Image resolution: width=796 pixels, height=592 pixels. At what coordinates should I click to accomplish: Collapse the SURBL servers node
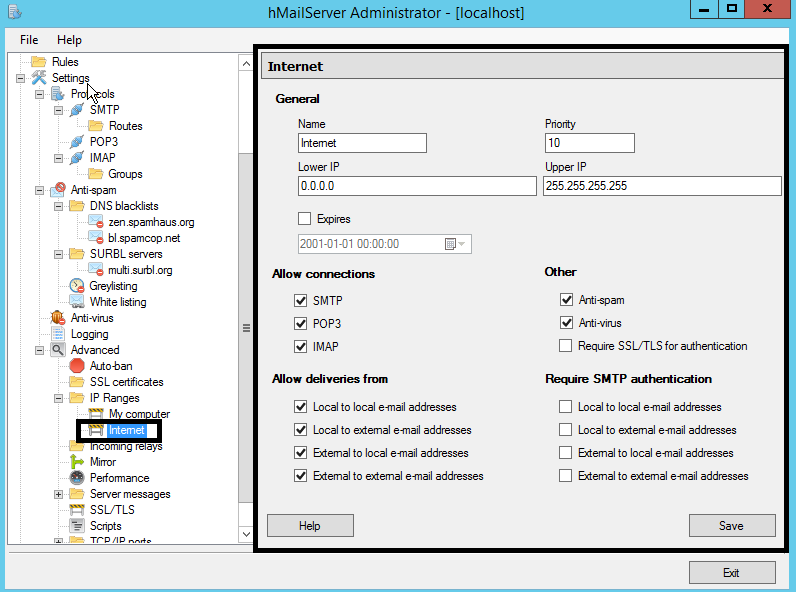tap(58, 254)
